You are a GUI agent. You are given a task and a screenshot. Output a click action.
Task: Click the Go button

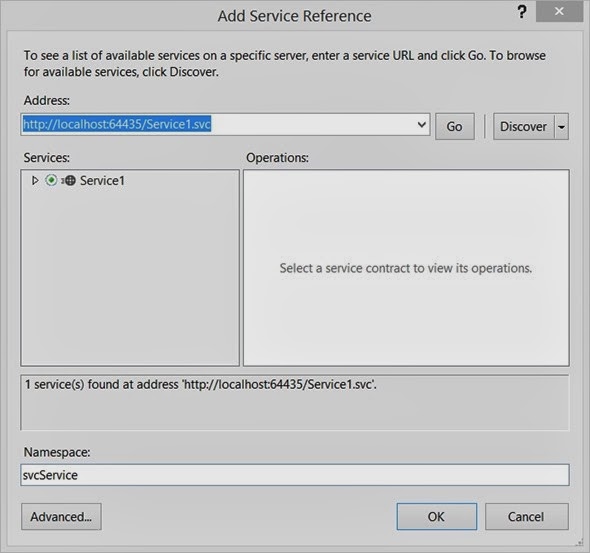tap(455, 126)
